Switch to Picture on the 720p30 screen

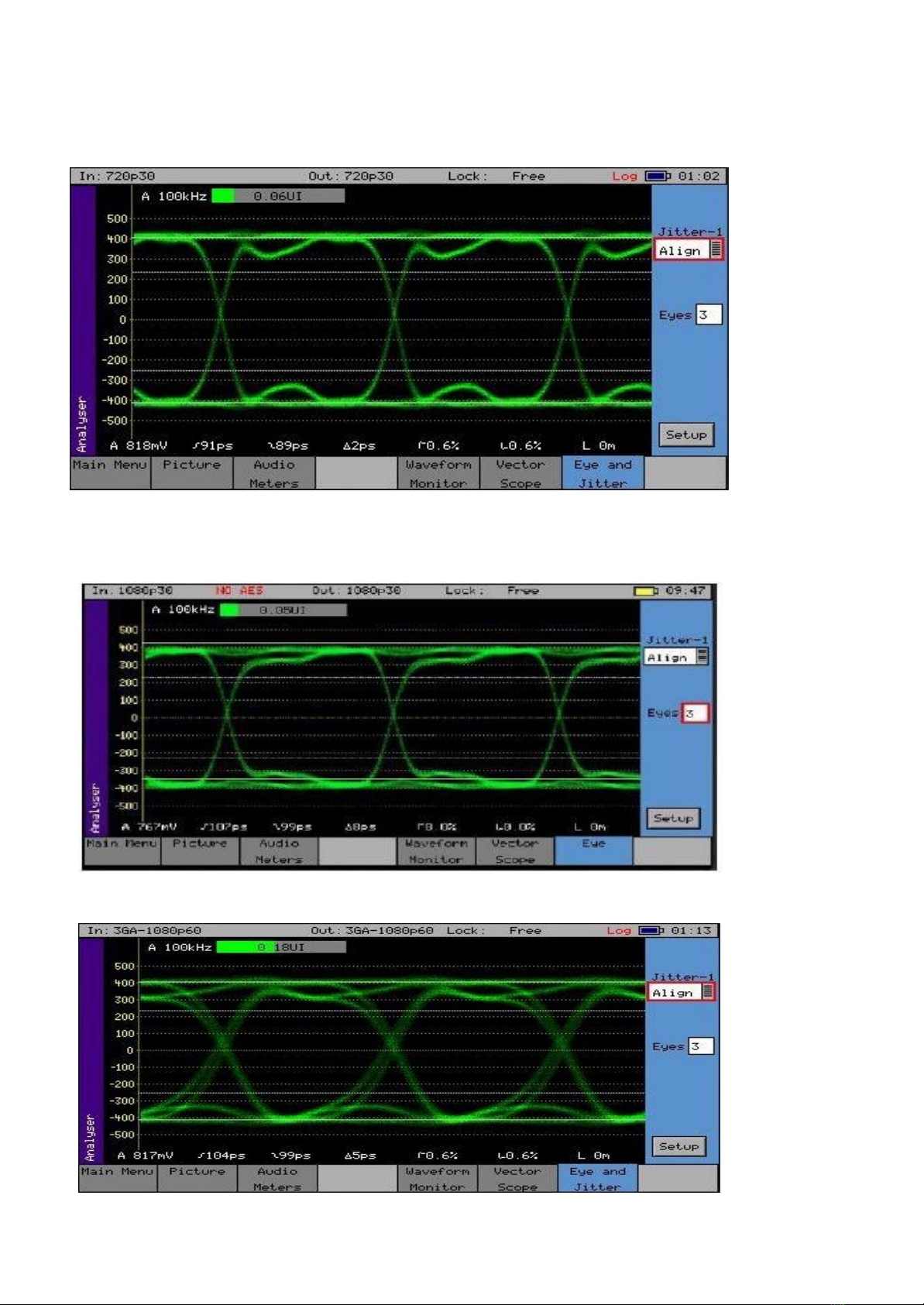pyautogui.click(x=192, y=472)
